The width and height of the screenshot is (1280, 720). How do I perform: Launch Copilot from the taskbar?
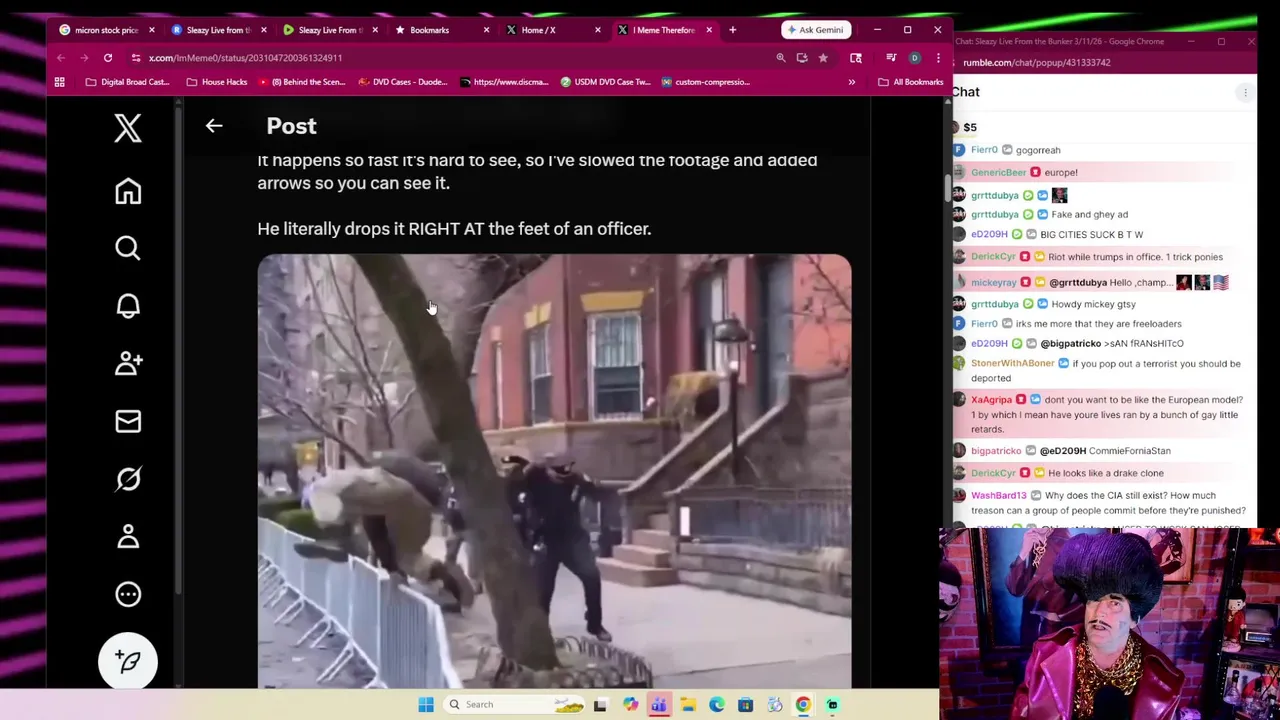click(630, 705)
